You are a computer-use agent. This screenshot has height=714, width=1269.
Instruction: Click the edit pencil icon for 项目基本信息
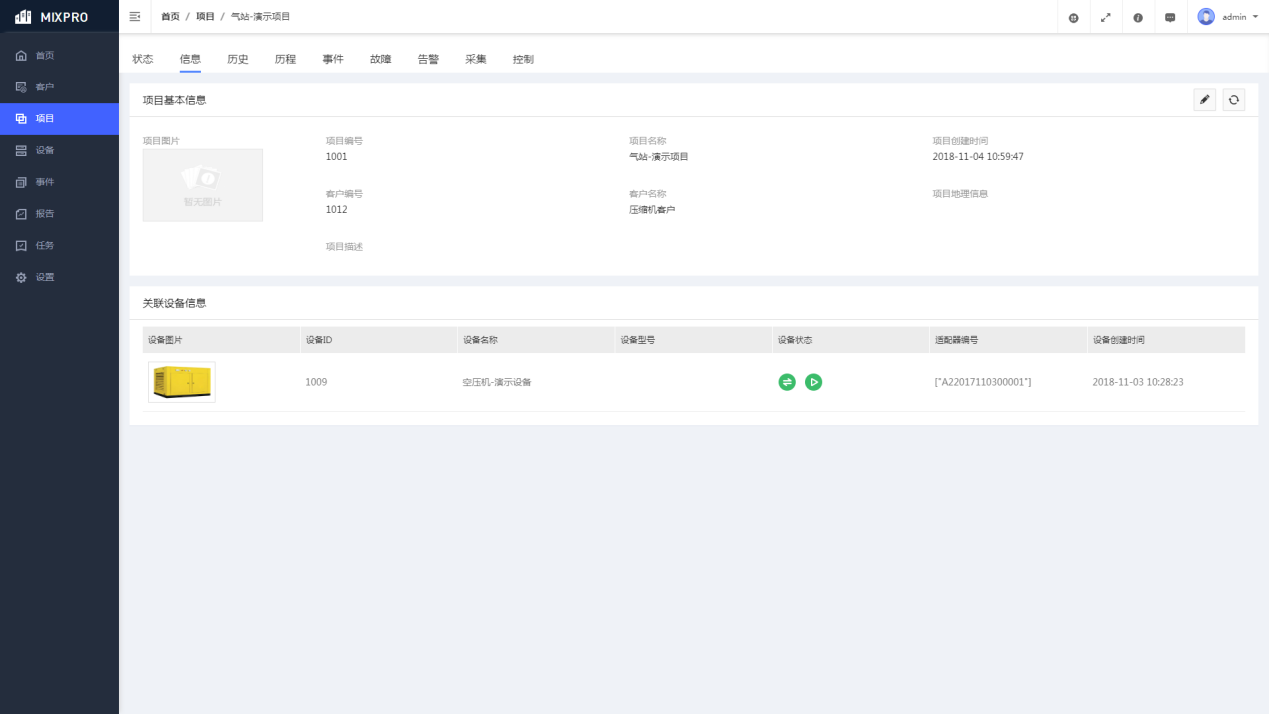coord(1204,100)
